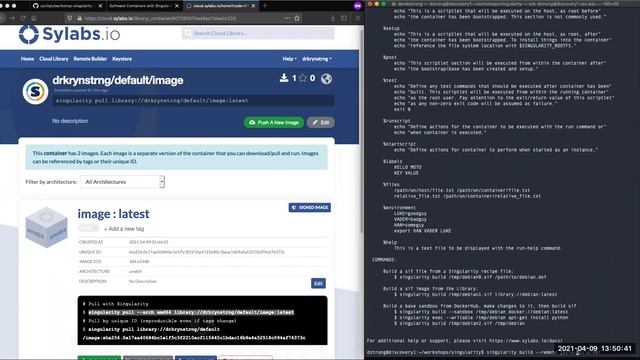Viewport: 640px width, 360px height.
Task: Click the browser URL address bar
Action: (184, 18)
